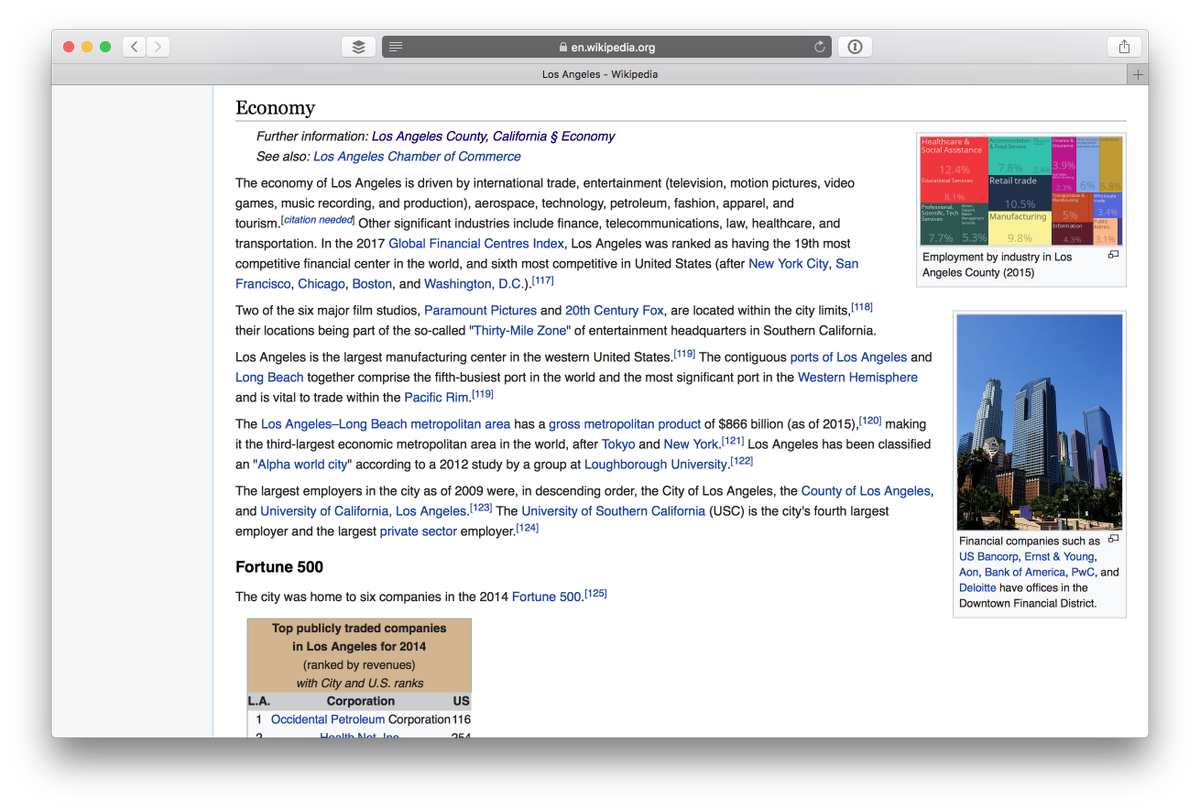Jump to footnote reference 118
This screenshot has width=1200, height=811.
point(862,307)
